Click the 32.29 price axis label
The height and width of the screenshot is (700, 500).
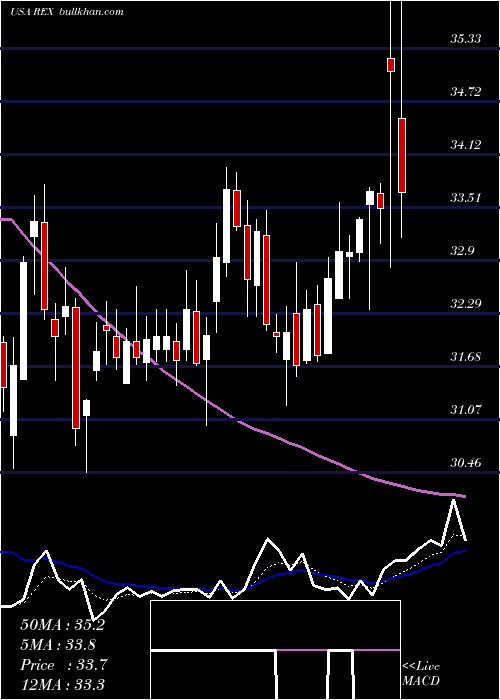(x=466, y=304)
